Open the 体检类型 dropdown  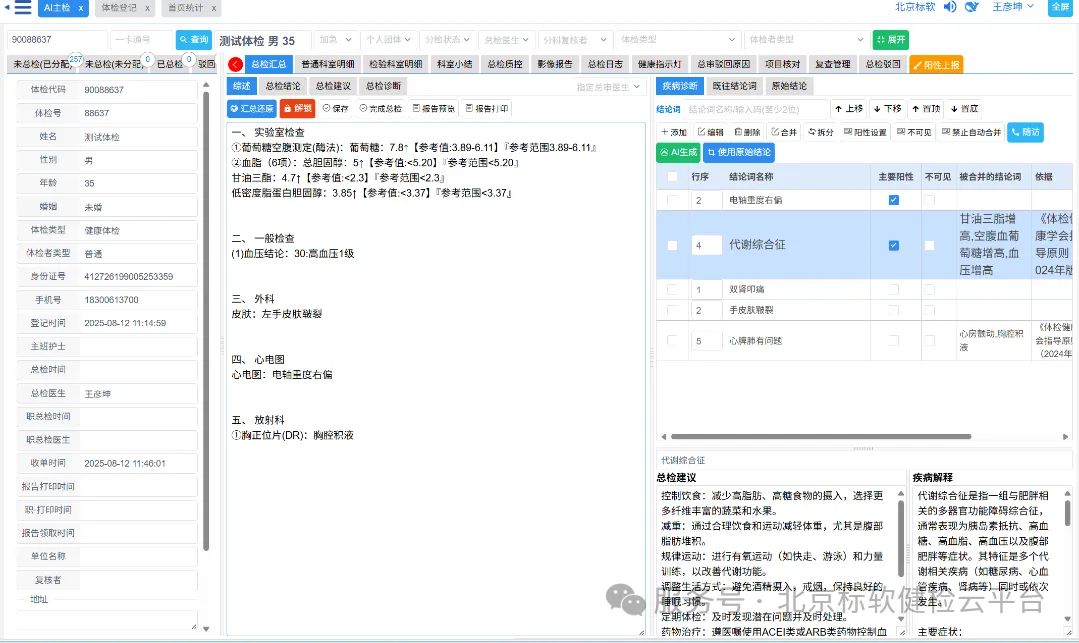click(678, 38)
